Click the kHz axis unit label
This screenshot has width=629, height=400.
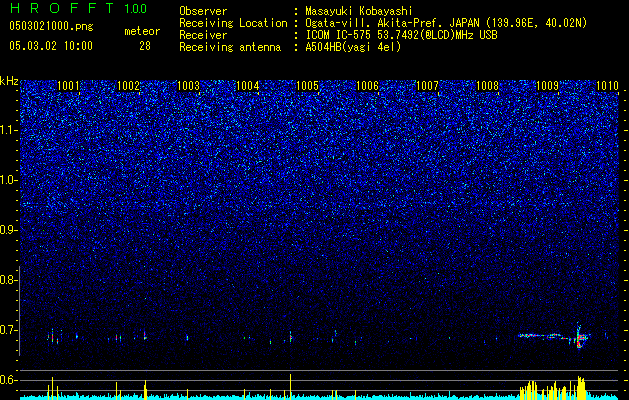click(x=9, y=81)
